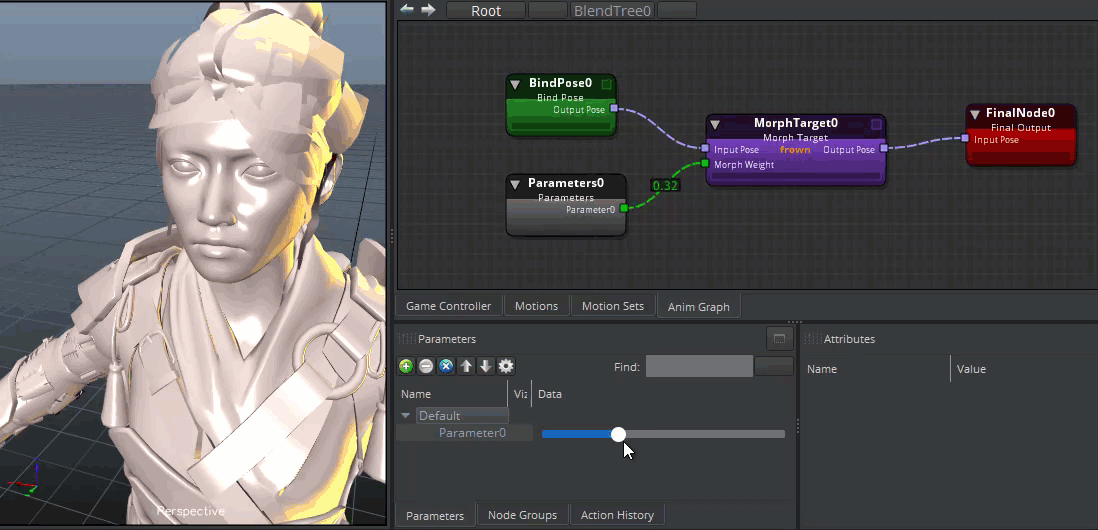The height and width of the screenshot is (530, 1098).
Task: Click the Parameter0 slider handle
Action: pyautogui.click(x=618, y=434)
